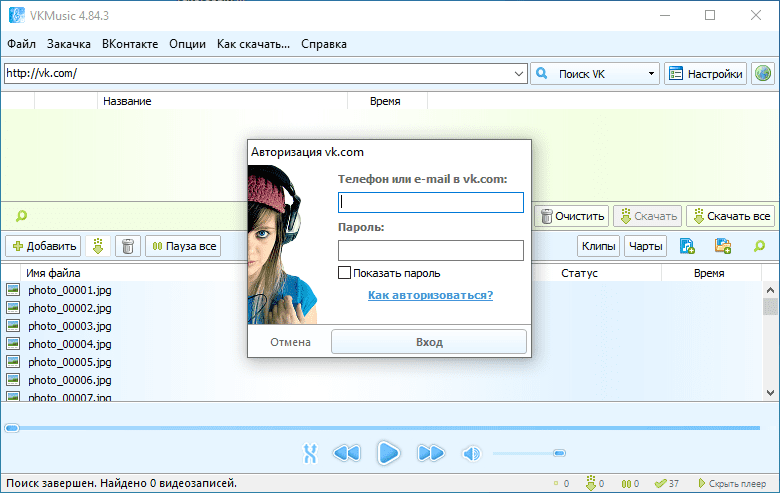Click the Скачать все button

pos(731,216)
